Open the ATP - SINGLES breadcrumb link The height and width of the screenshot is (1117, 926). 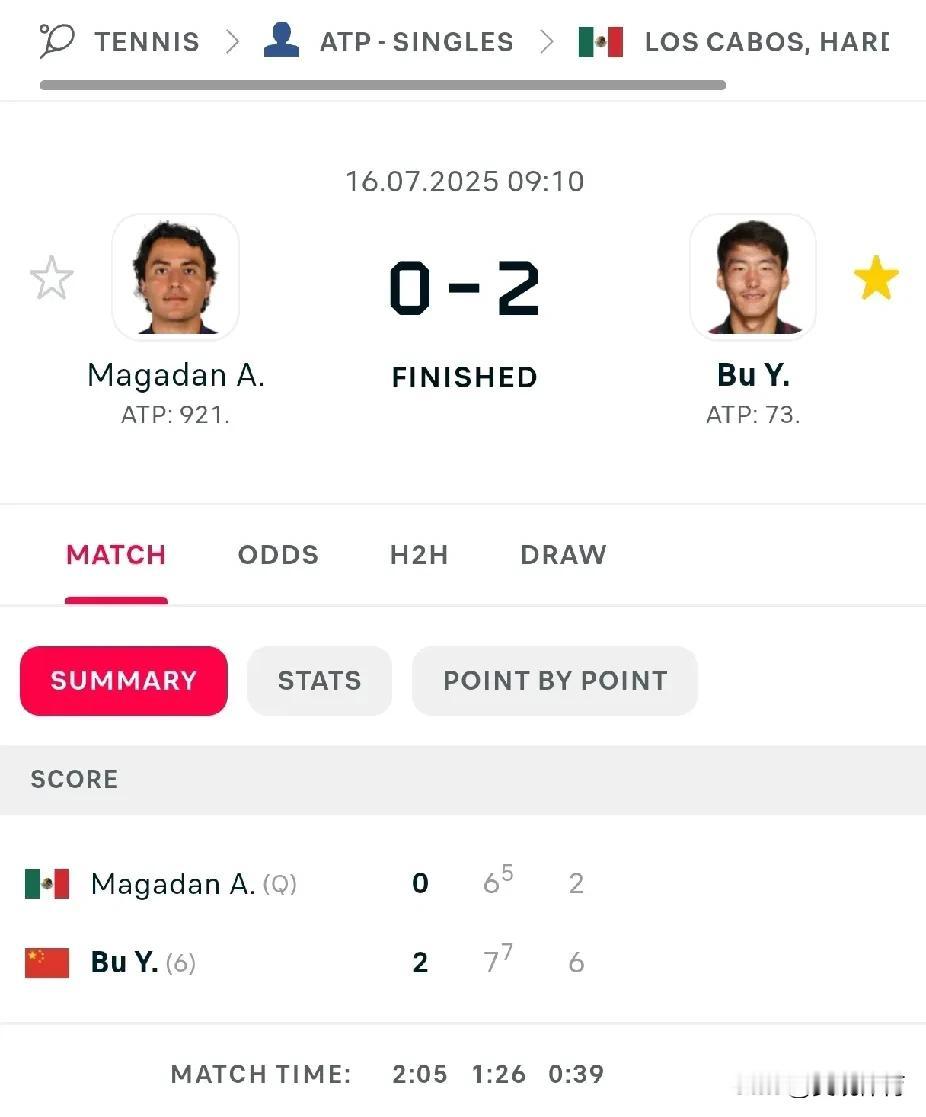[417, 41]
